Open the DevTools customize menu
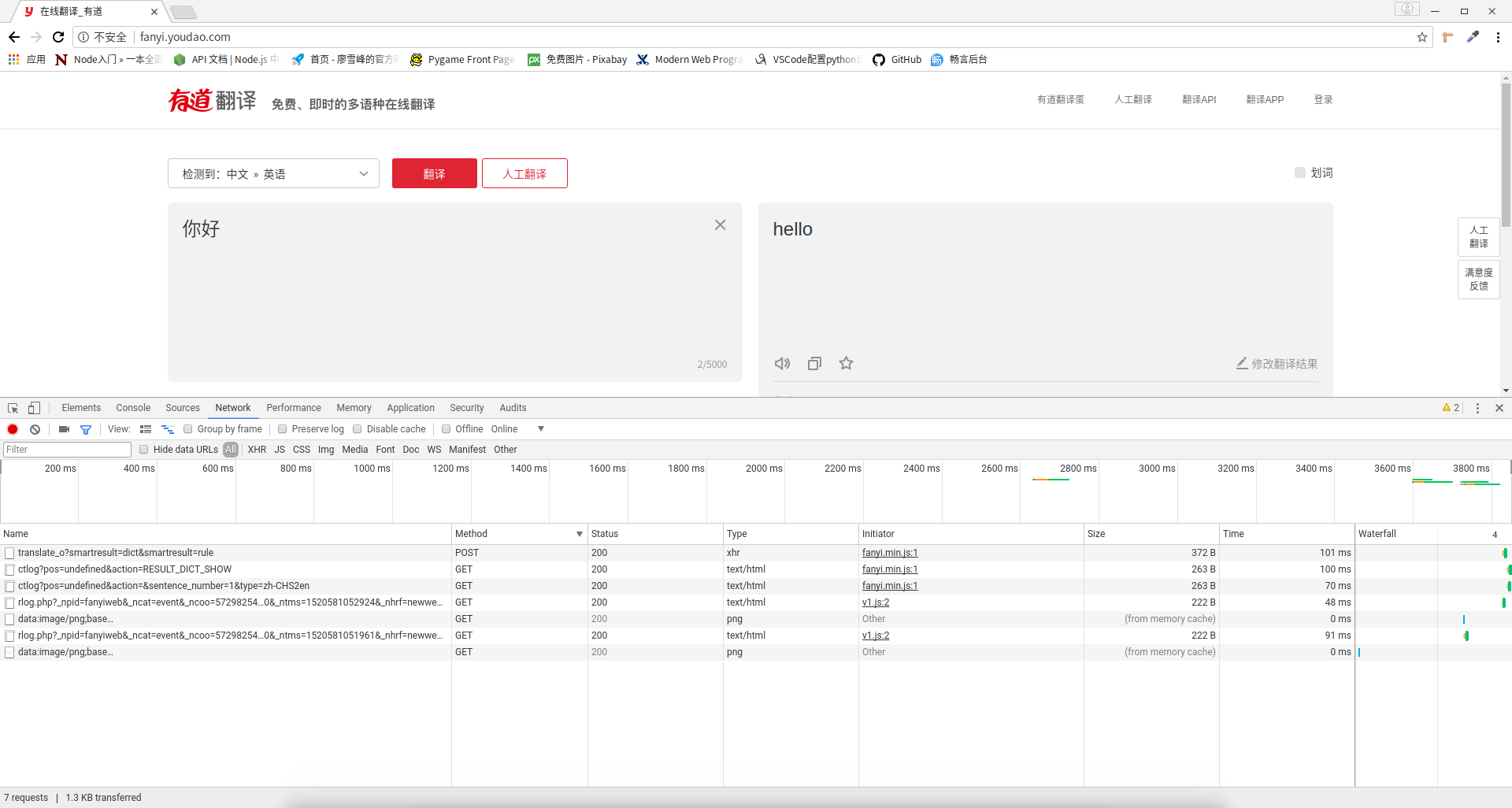 [1477, 408]
